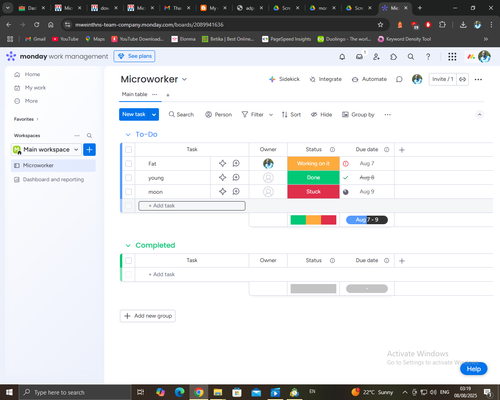Add a new board view with plus

coord(168,95)
